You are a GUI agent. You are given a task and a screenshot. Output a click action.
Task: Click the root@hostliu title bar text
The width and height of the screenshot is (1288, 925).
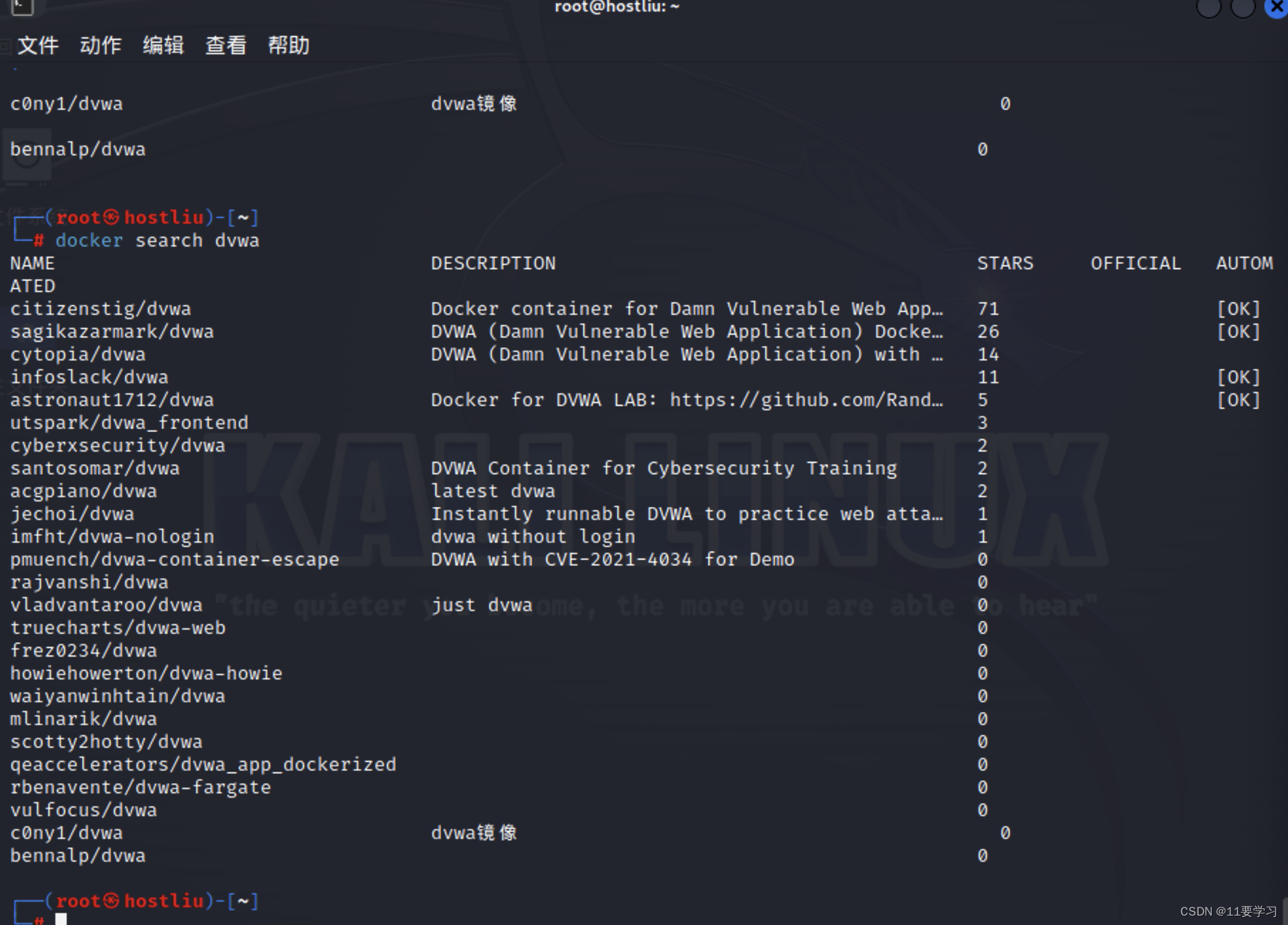click(x=616, y=7)
